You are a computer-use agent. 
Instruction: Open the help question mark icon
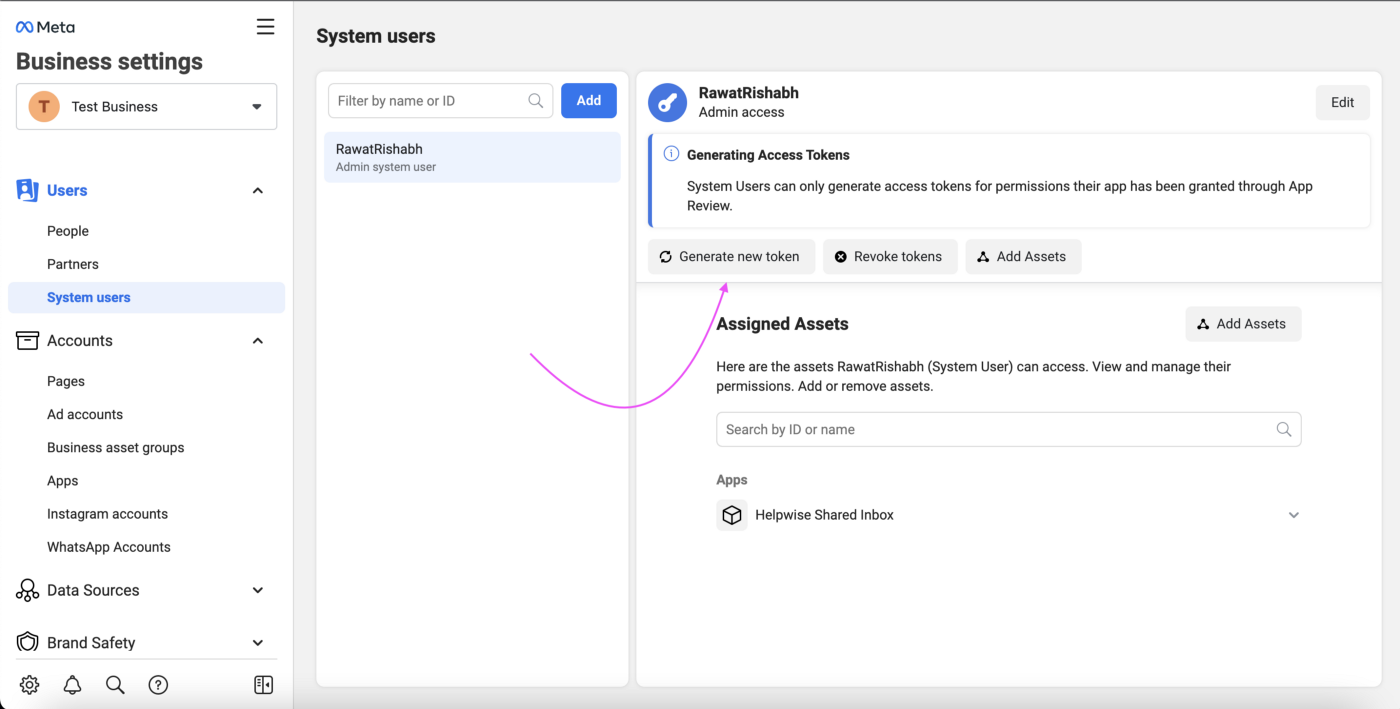(x=158, y=685)
